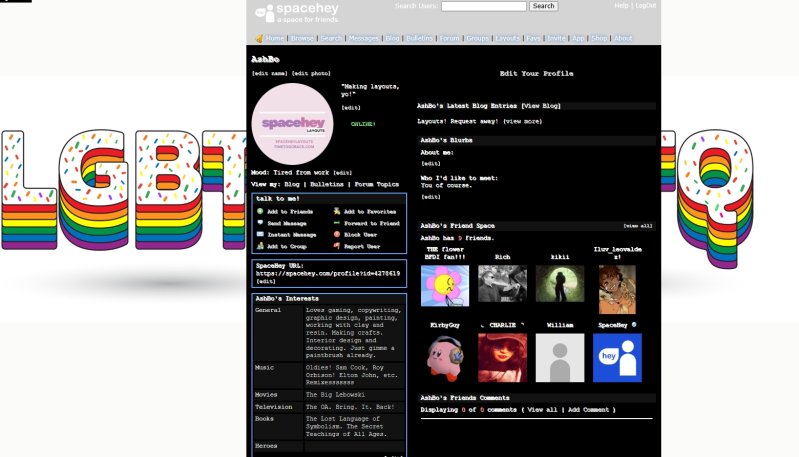The height and width of the screenshot is (457, 799).
Task: Focus the Search Users input field
Action: coord(484,6)
